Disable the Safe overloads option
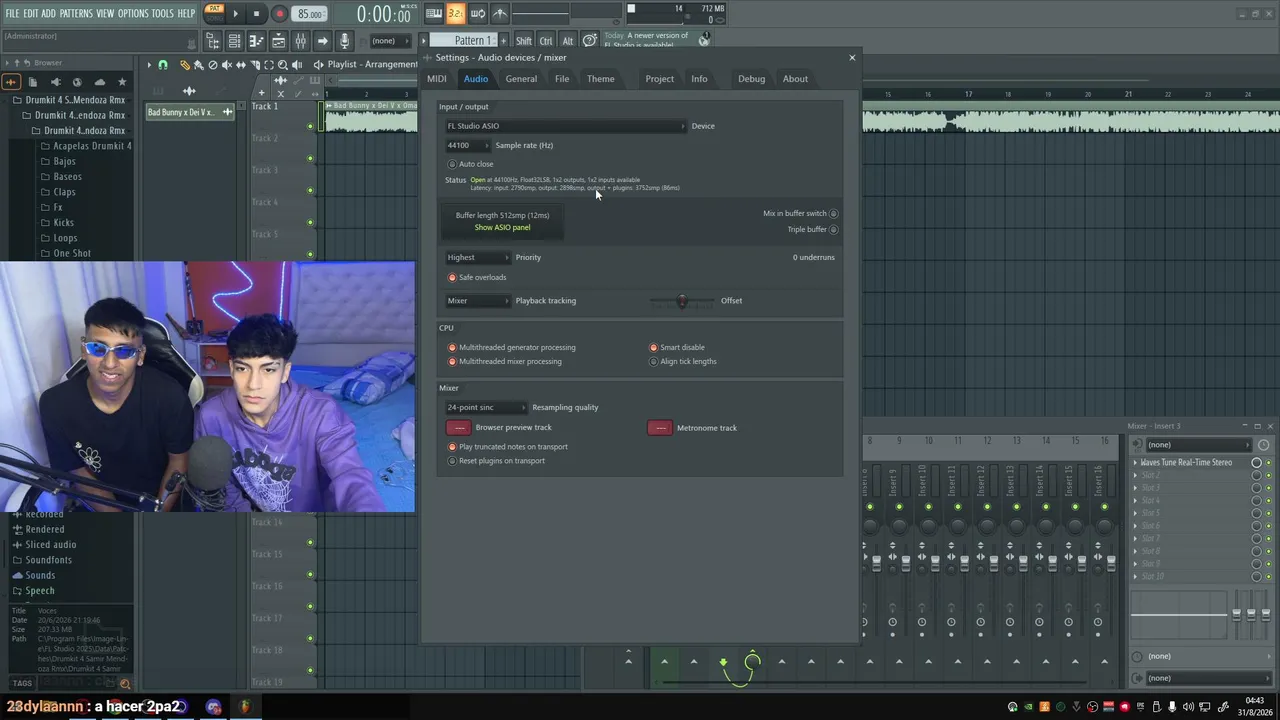Image resolution: width=1280 pixels, height=720 pixels. pos(452,278)
